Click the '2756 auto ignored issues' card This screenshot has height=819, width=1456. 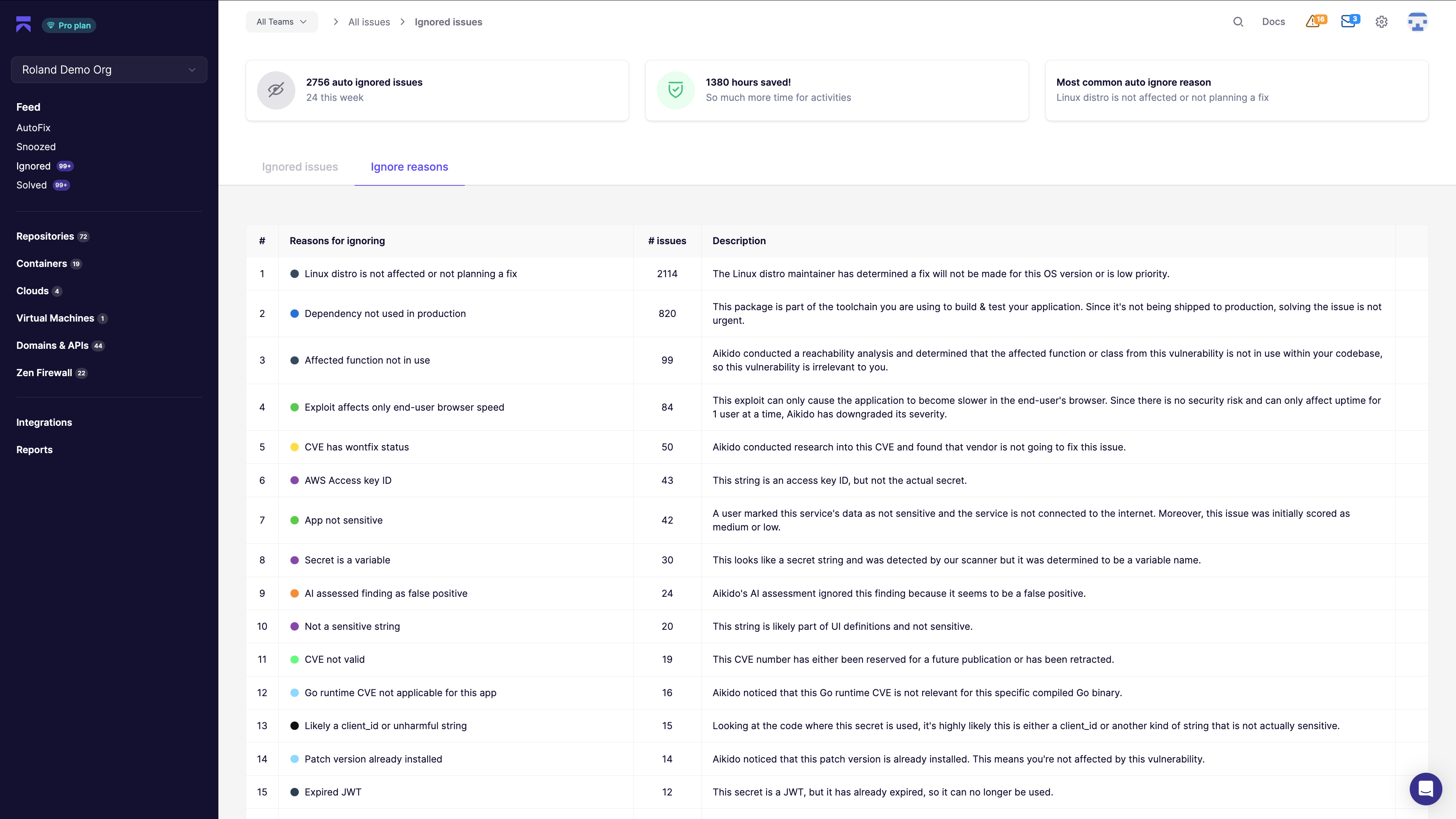click(x=437, y=91)
